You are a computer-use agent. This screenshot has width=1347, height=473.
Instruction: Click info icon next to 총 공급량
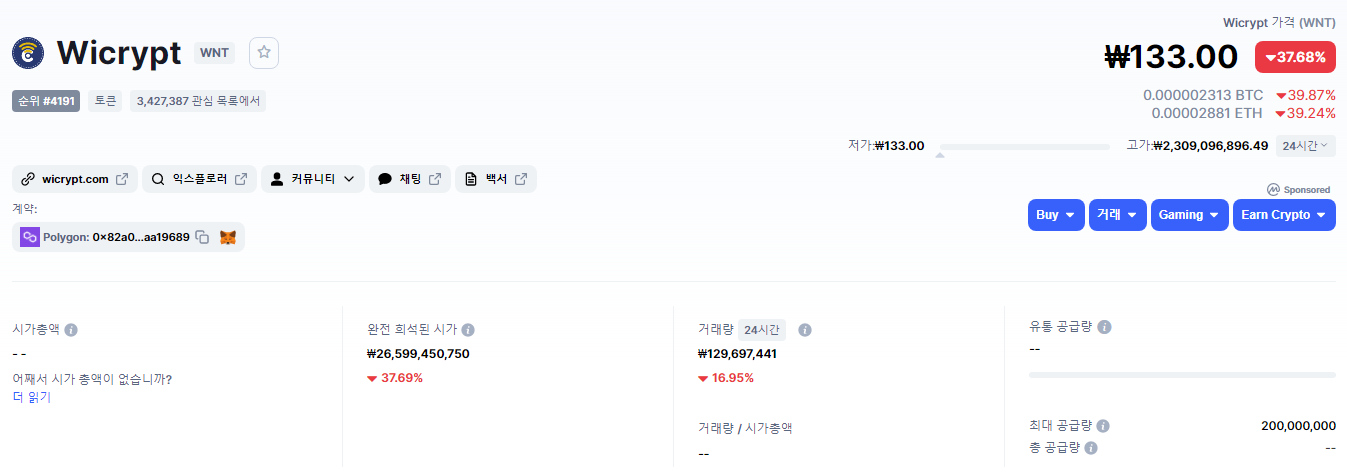coord(1091,448)
